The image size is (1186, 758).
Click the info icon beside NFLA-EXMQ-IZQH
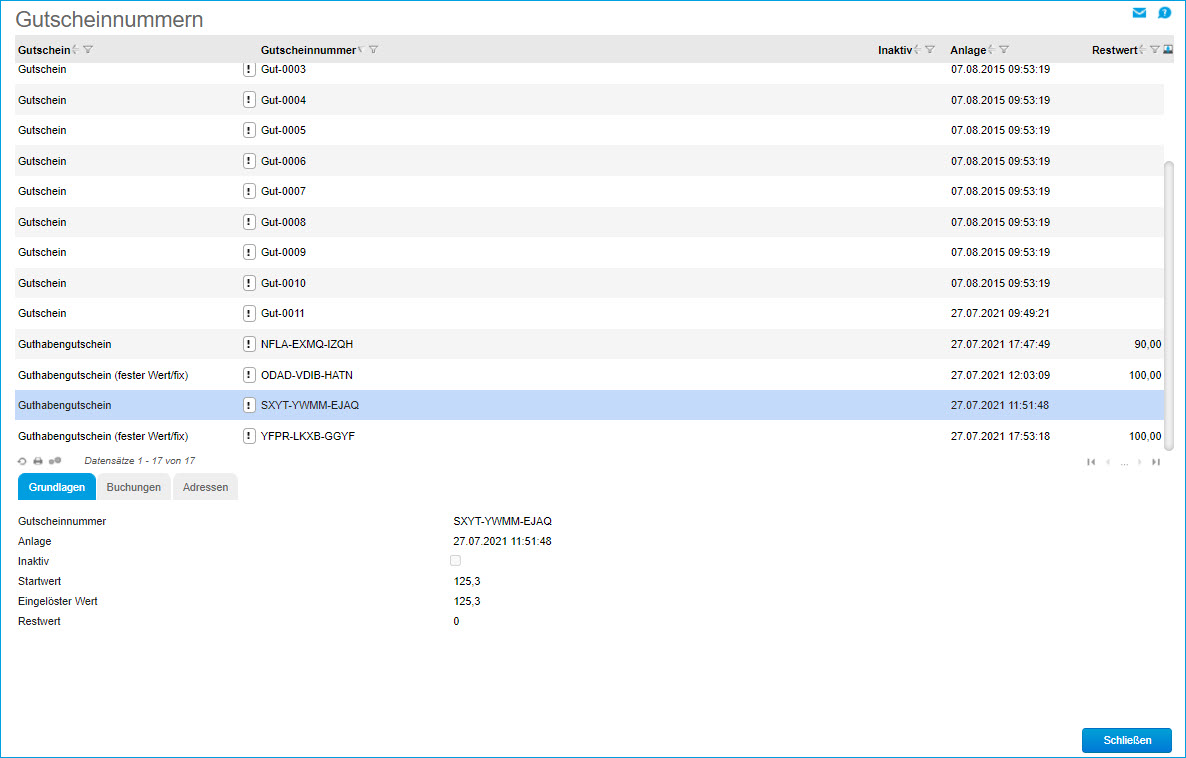point(249,344)
